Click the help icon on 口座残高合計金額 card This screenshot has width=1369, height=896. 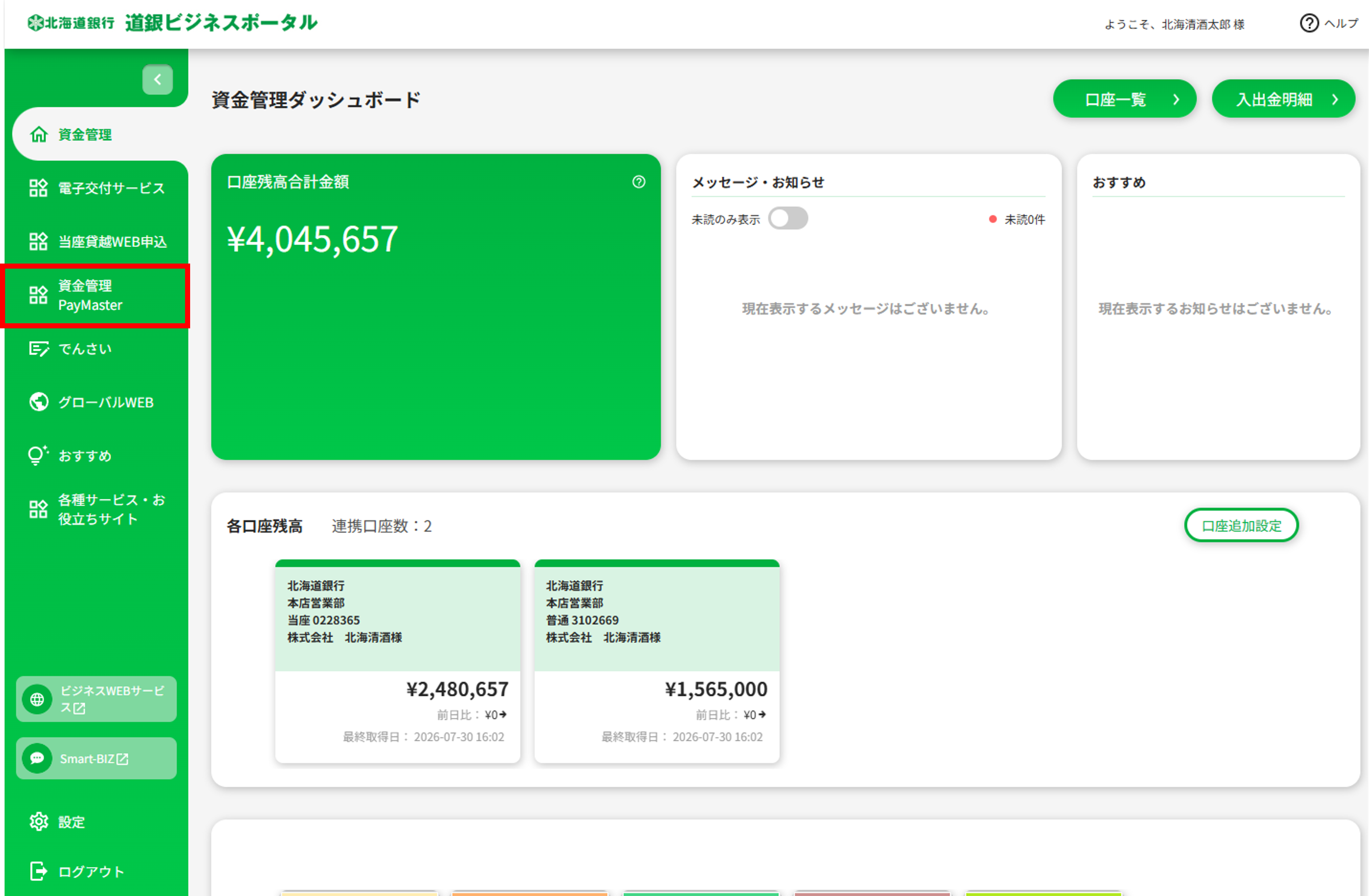click(639, 182)
